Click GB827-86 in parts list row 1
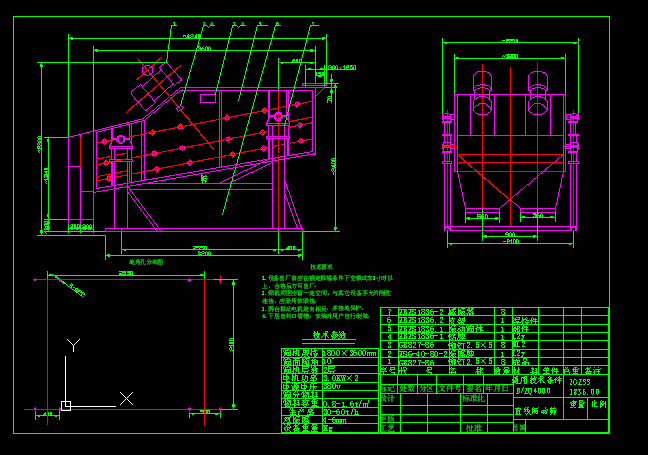The height and width of the screenshot is (455, 648). click(x=417, y=362)
